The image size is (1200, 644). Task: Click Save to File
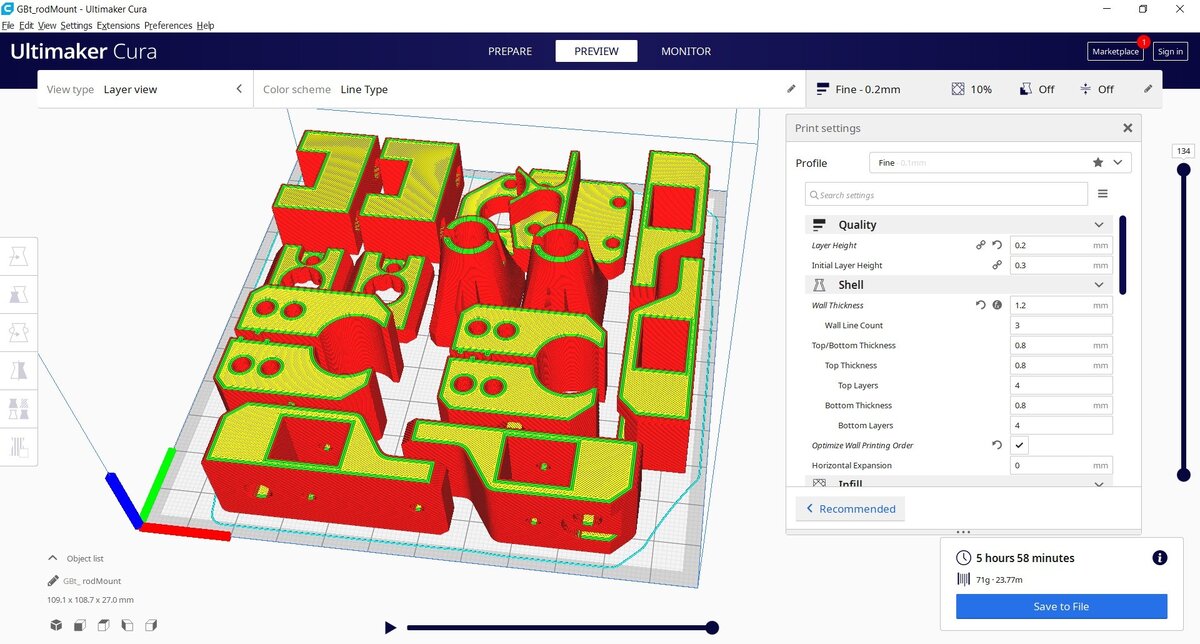[x=1061, y=606]
